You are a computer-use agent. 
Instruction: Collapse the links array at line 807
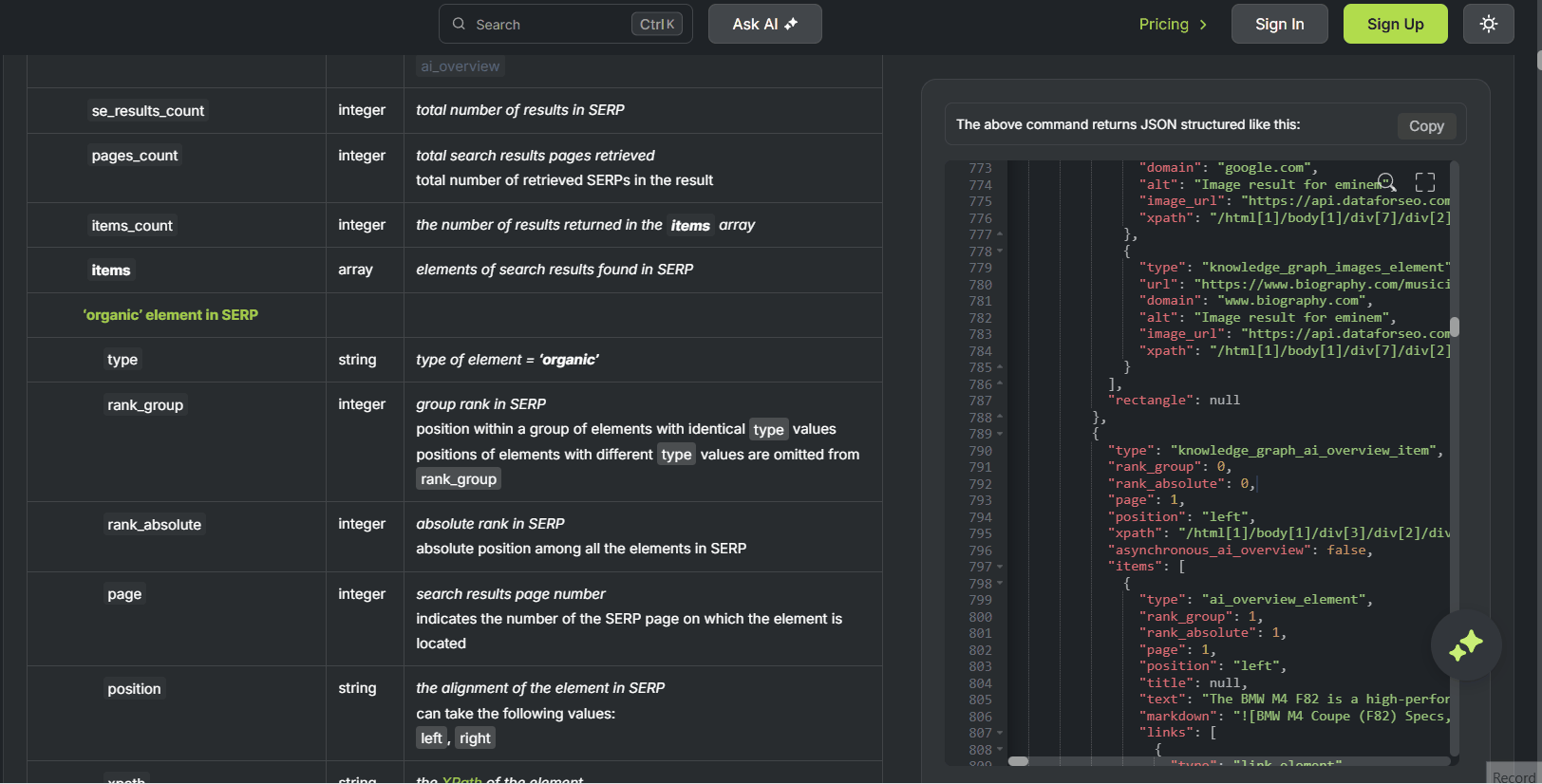[1000, 733]
